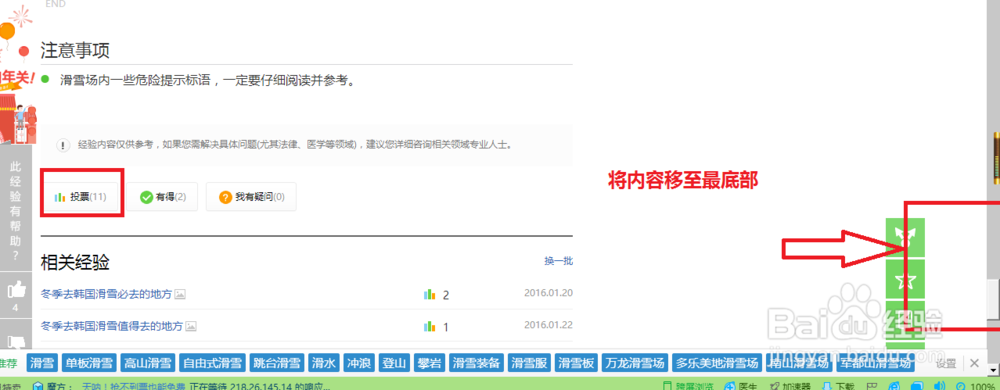Click the truck icon in left sidebar bottom

coord(15,341)
